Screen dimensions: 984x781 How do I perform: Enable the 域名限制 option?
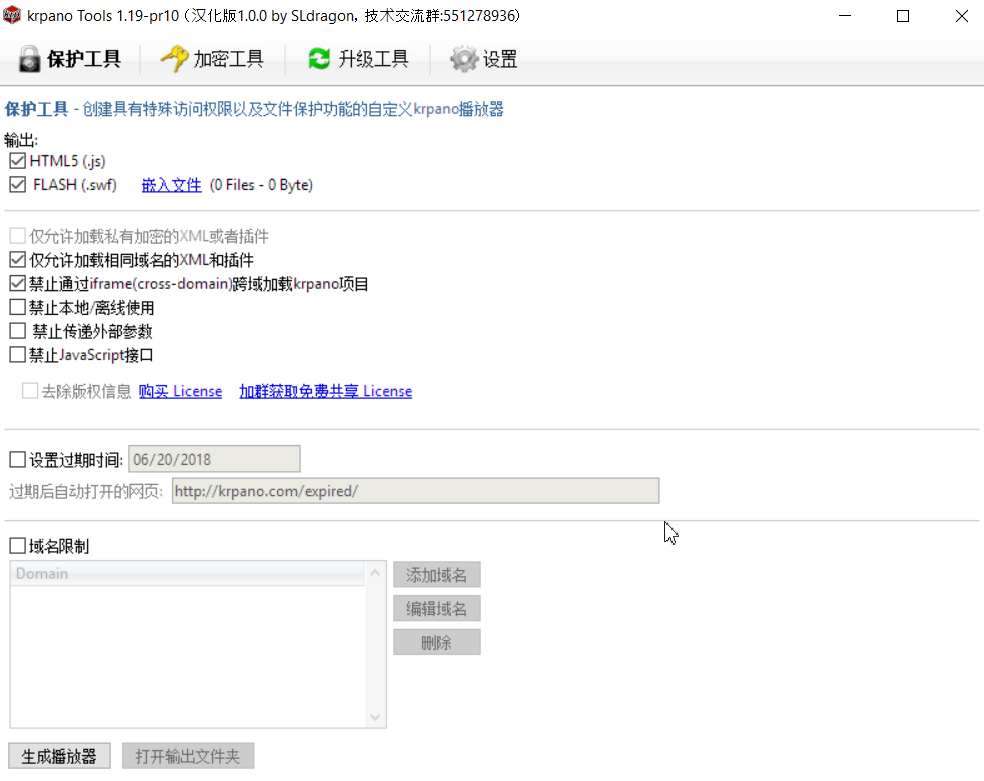pyautogui.click(x=16, y=545)
